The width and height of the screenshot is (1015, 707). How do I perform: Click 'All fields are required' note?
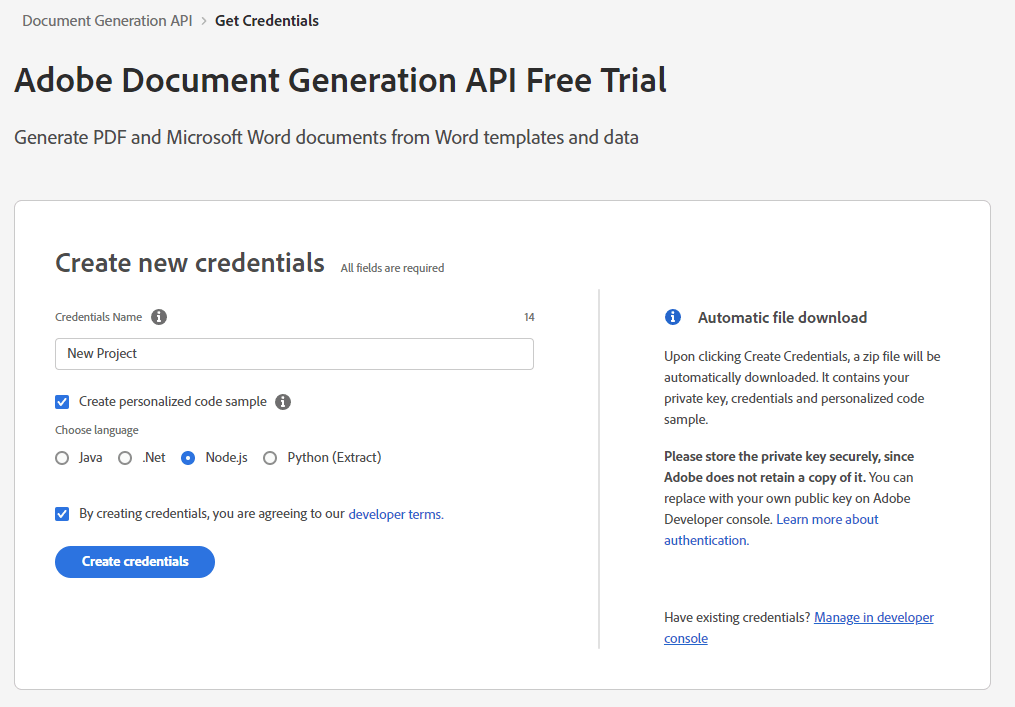pos(392,268)
